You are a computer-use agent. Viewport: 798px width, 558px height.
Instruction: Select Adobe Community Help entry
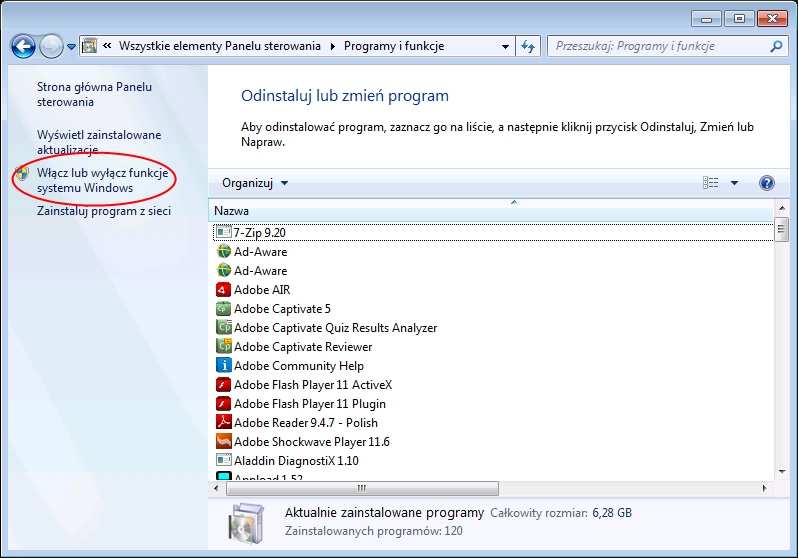tap(299, 366)
